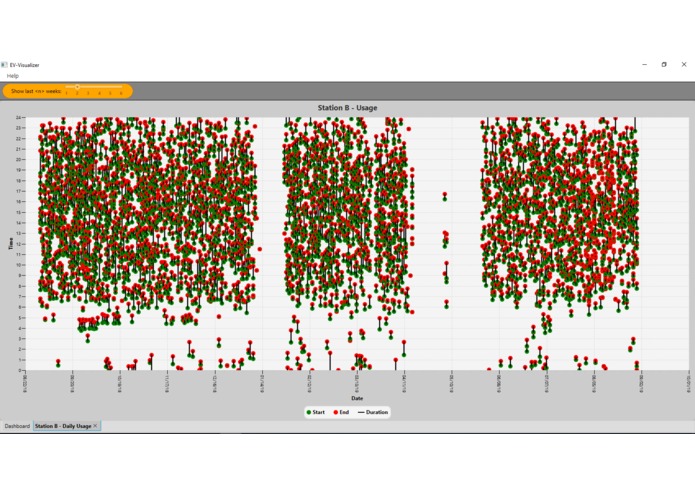
Task: Click the Duration legend line entry
Action: tap(372, 412)
